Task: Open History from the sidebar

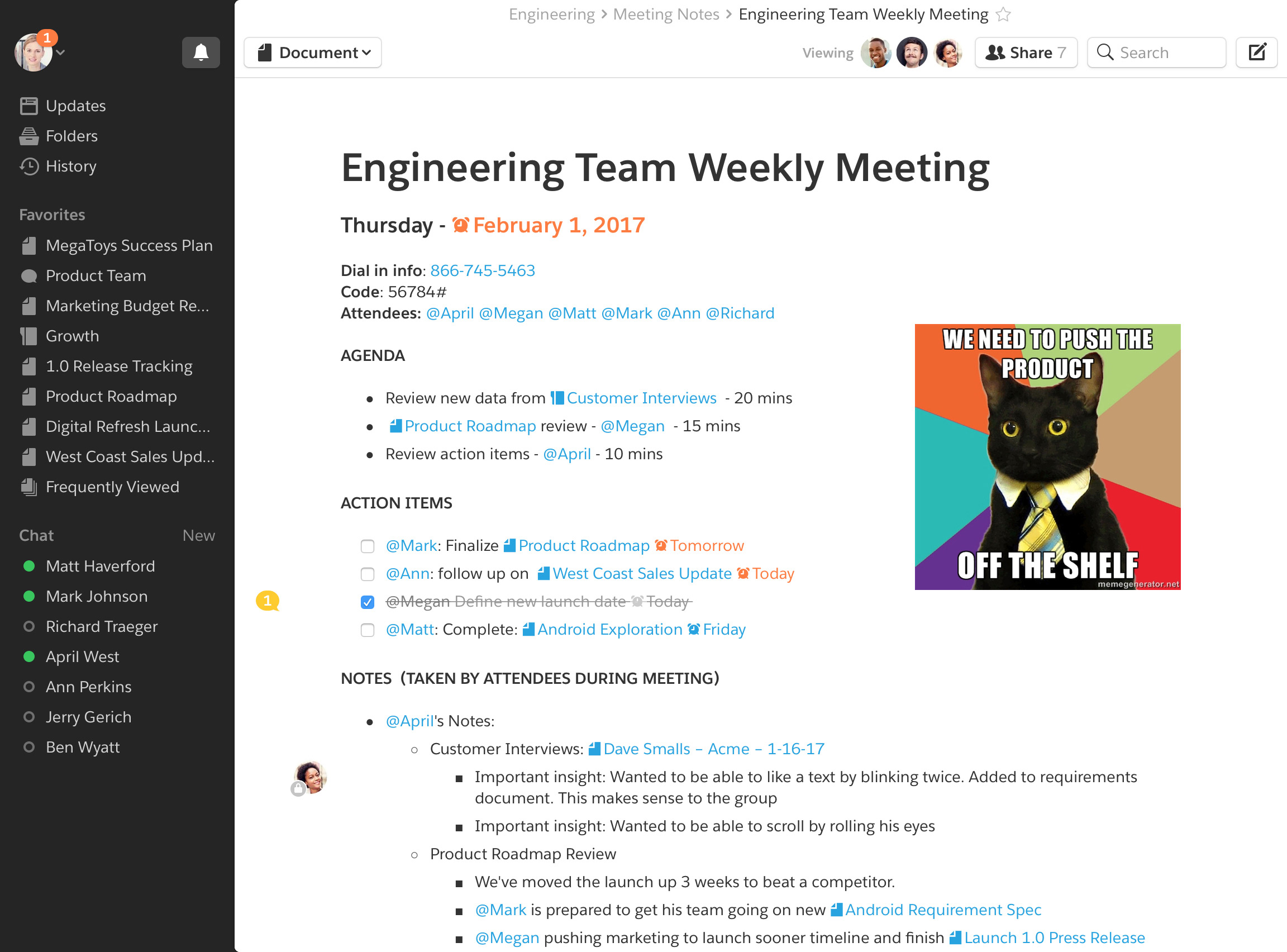Action: pos(70,166)
